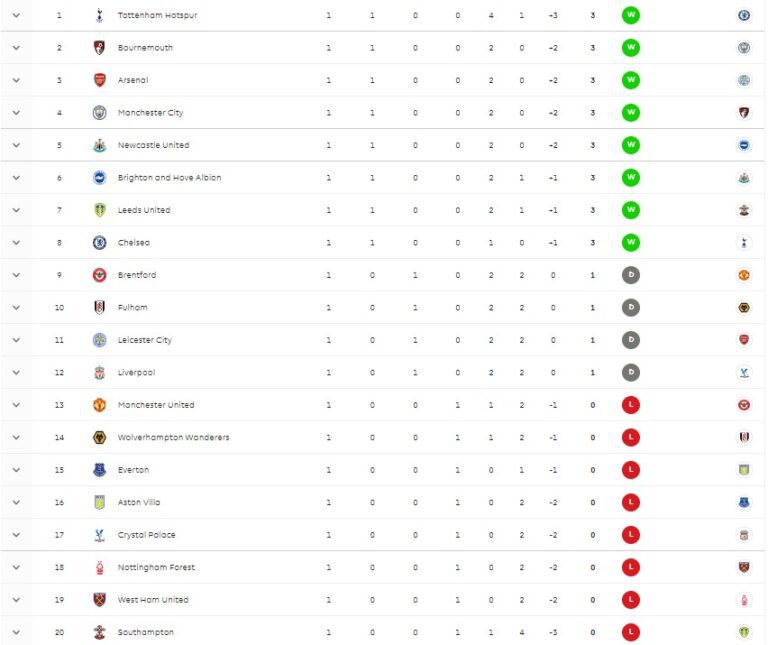Open the Leicester City team name link
Screen dimensions: 768x645
144,340
